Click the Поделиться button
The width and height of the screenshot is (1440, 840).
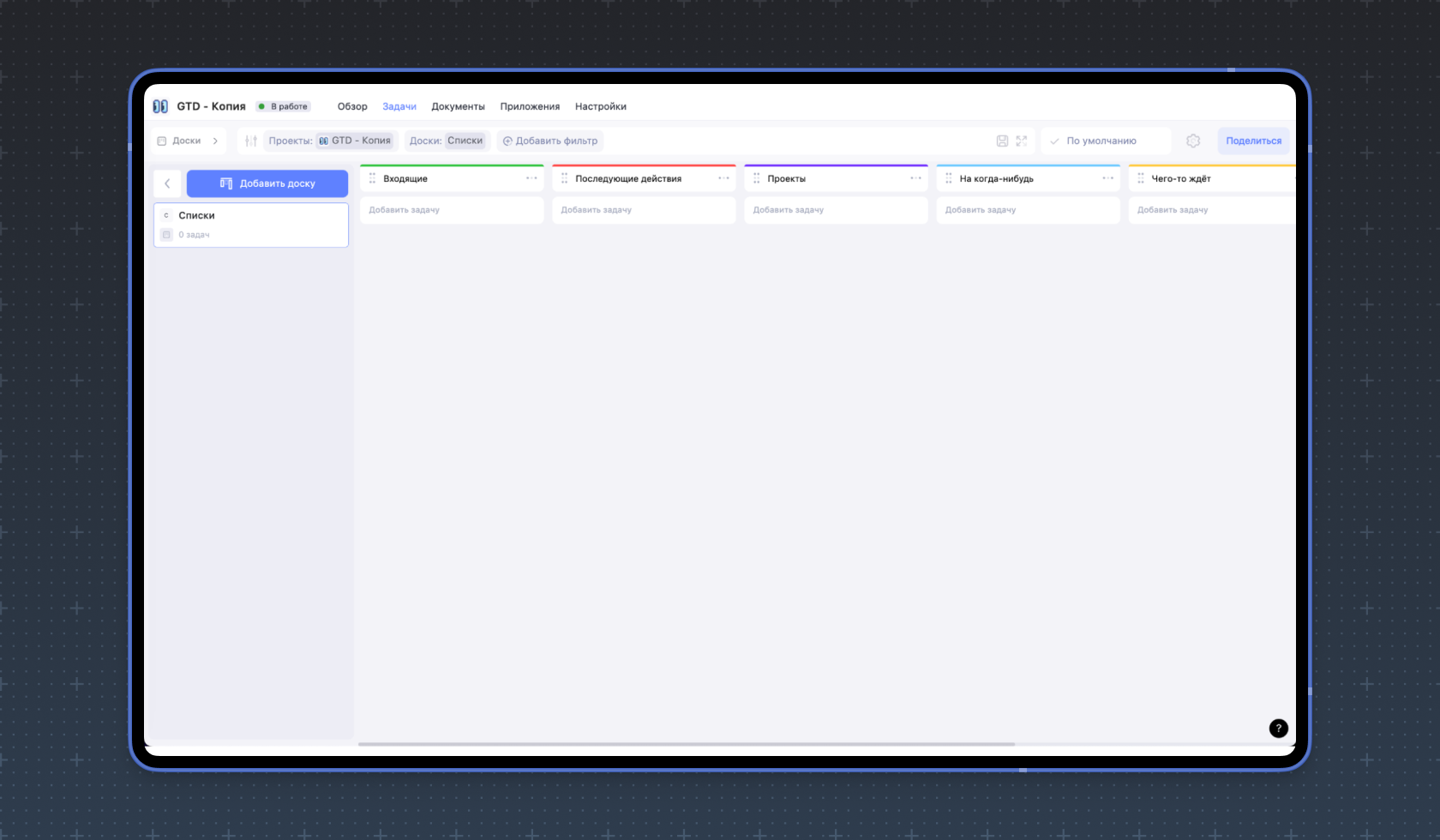tap(1253, 141)
